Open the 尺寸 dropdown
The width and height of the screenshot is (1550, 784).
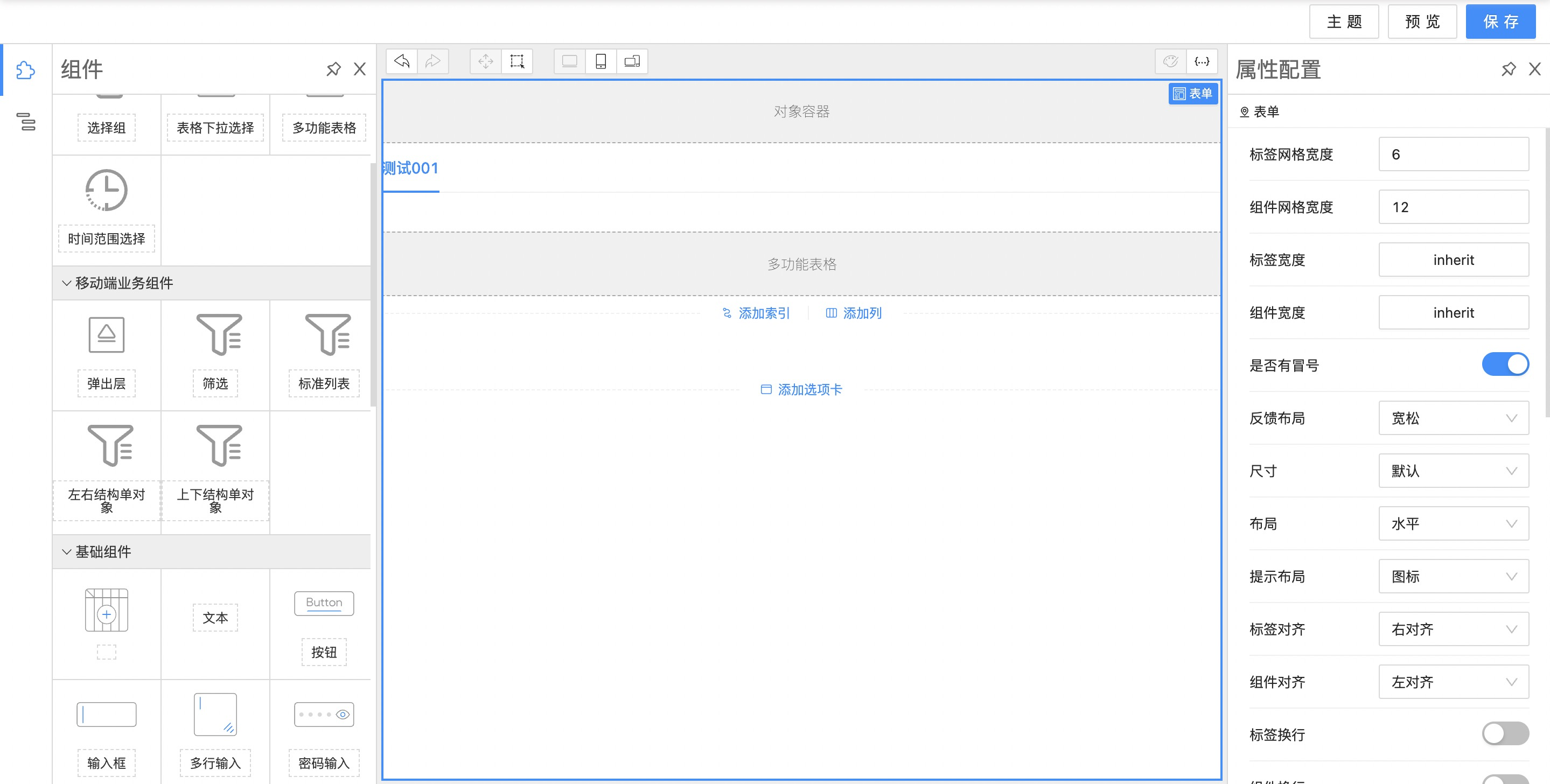tap(1454, 471)
